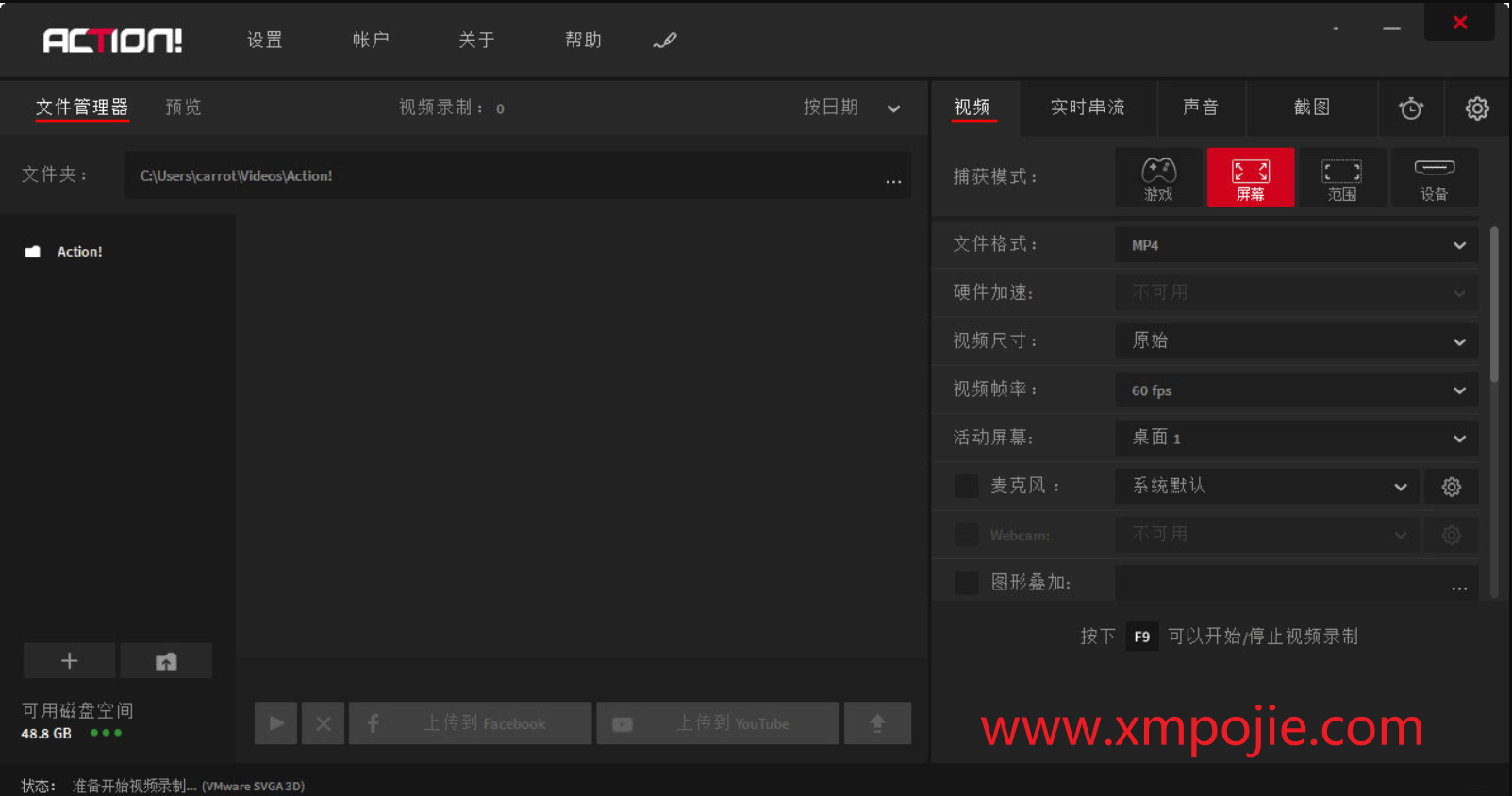Image resolution: width=1512 pixels, height=796 pixels.
Task: Click the 图形叠加 path field
Action: (1297, 583)
